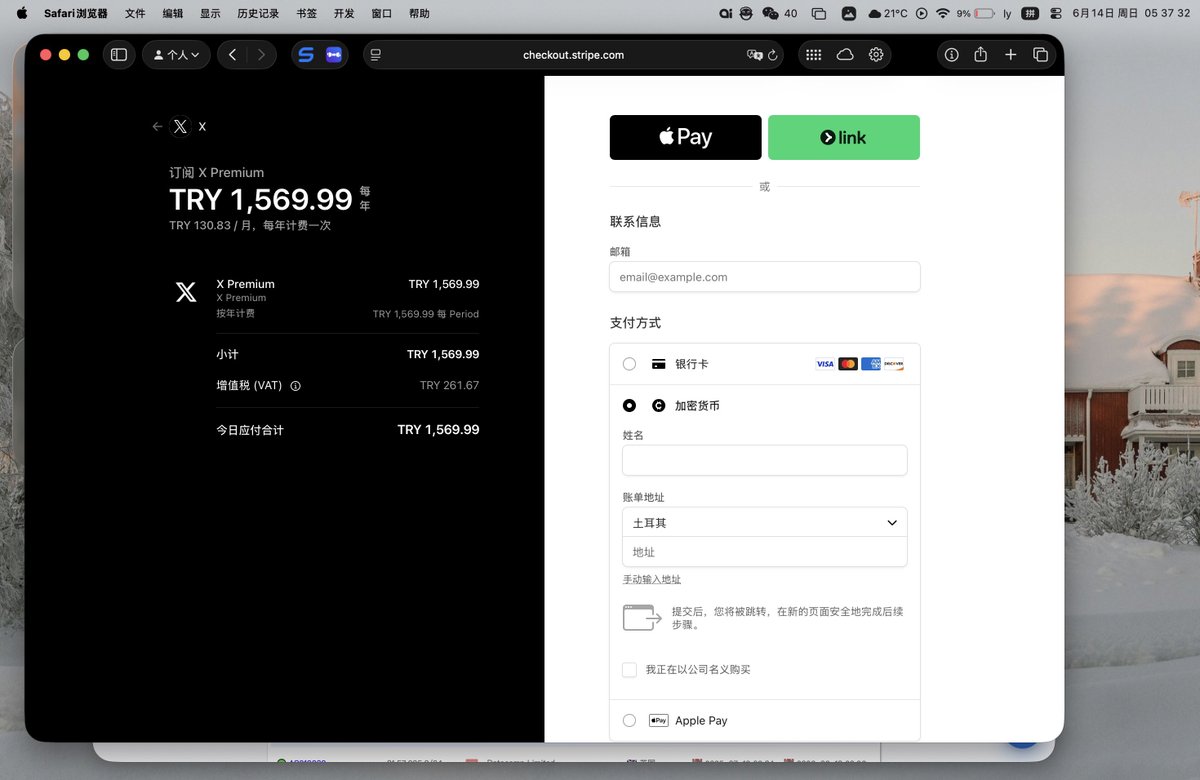The width and height of the screenshot is (1200, 780).
Task: Show VAT details via info icon
Action: pos(295,386)
